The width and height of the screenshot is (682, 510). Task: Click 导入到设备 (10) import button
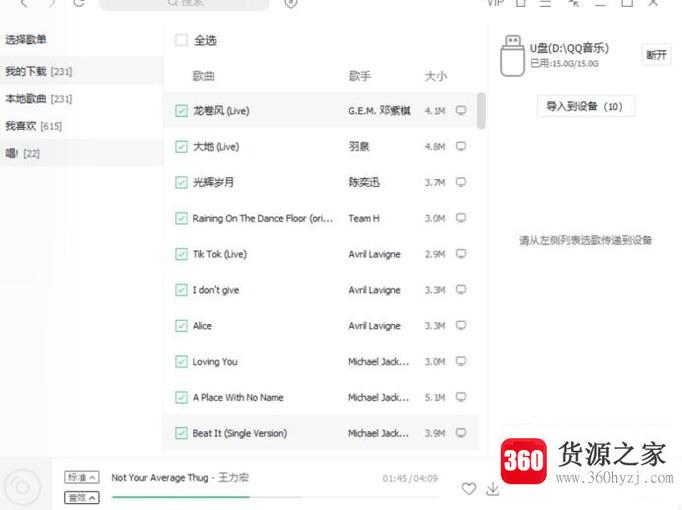coord(585,106)
